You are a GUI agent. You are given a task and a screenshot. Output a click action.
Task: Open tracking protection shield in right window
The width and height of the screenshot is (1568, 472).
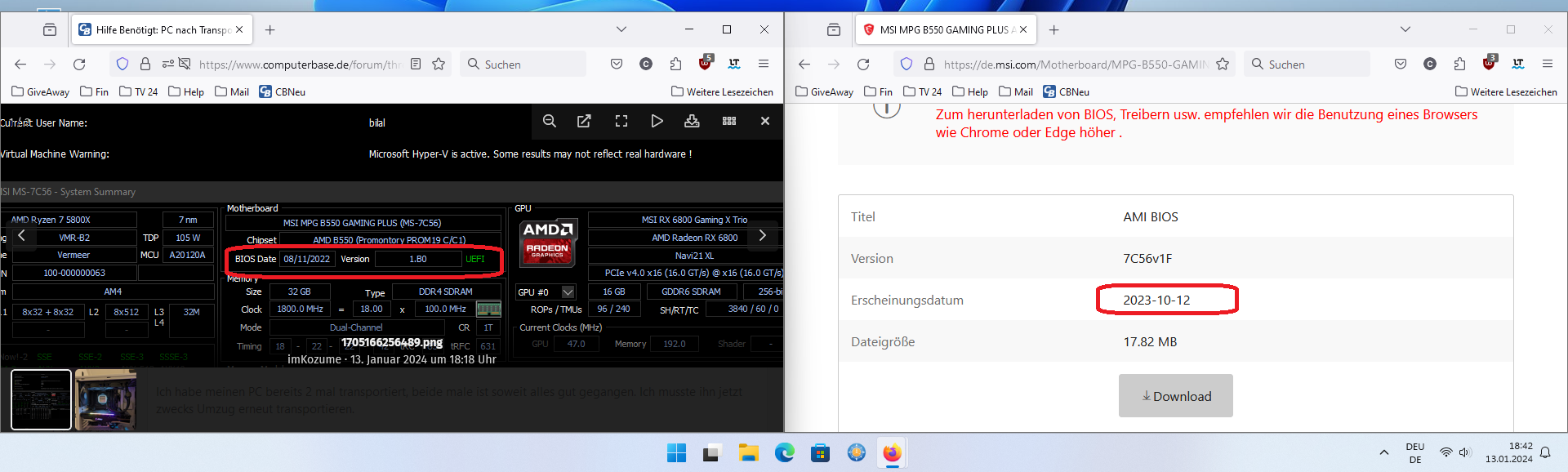(x=906, y=65)
